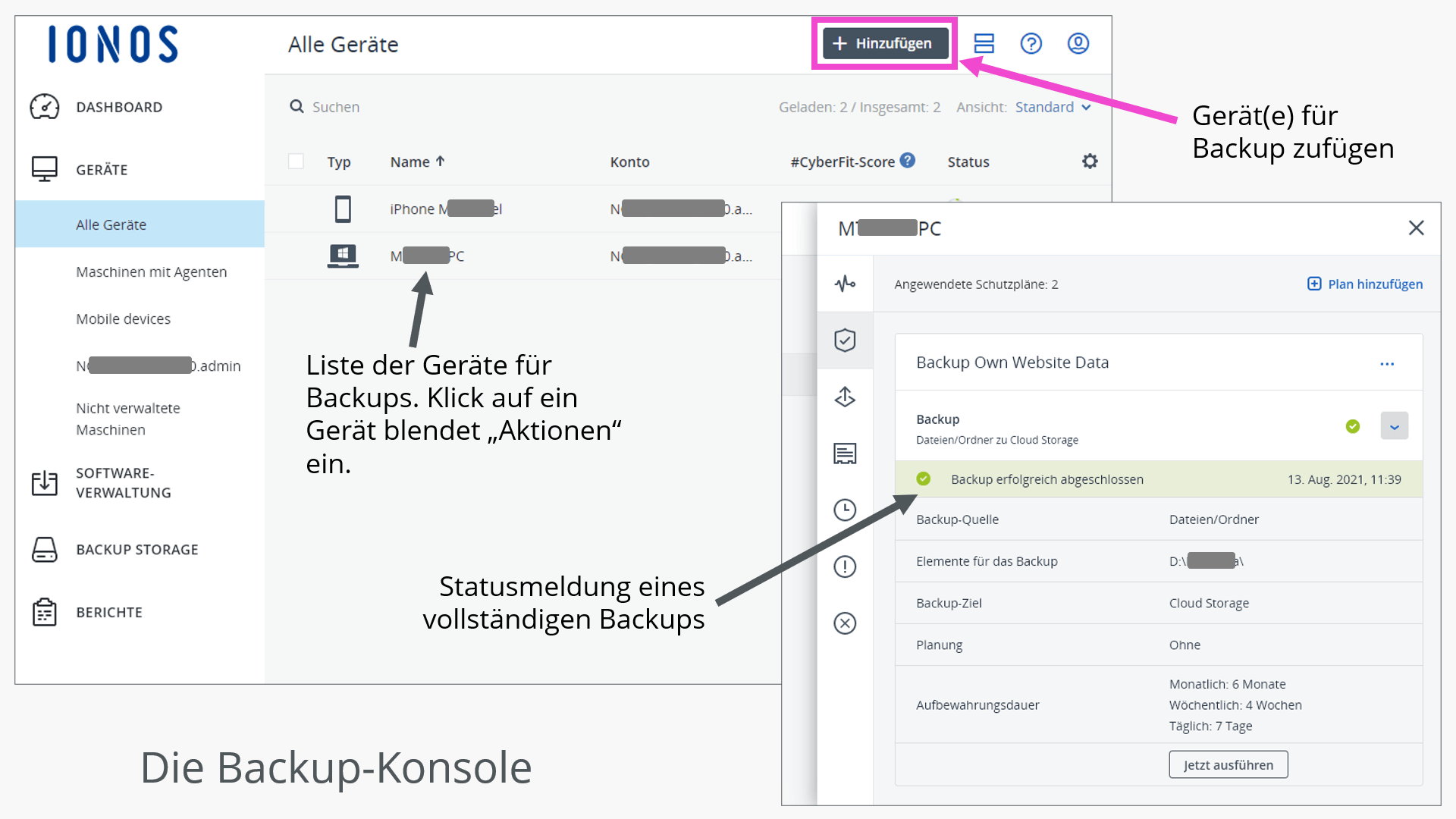This screenshot has height=819, width=1456.
Task: Close the device details panel
Action: pyautogui.click(x=1416, y=227)
